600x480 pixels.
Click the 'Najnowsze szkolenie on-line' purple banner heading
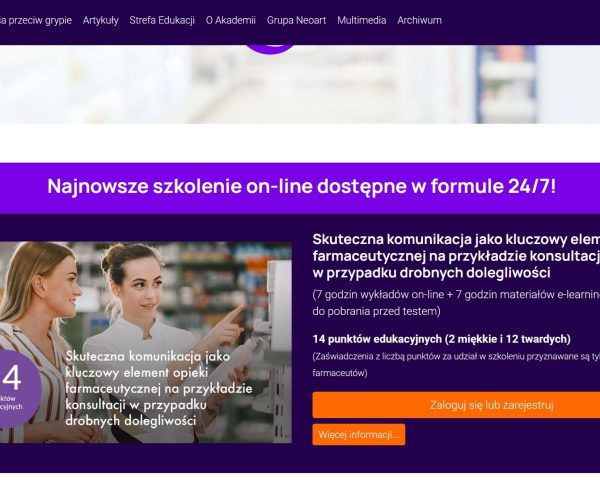(x=301, y=186)
